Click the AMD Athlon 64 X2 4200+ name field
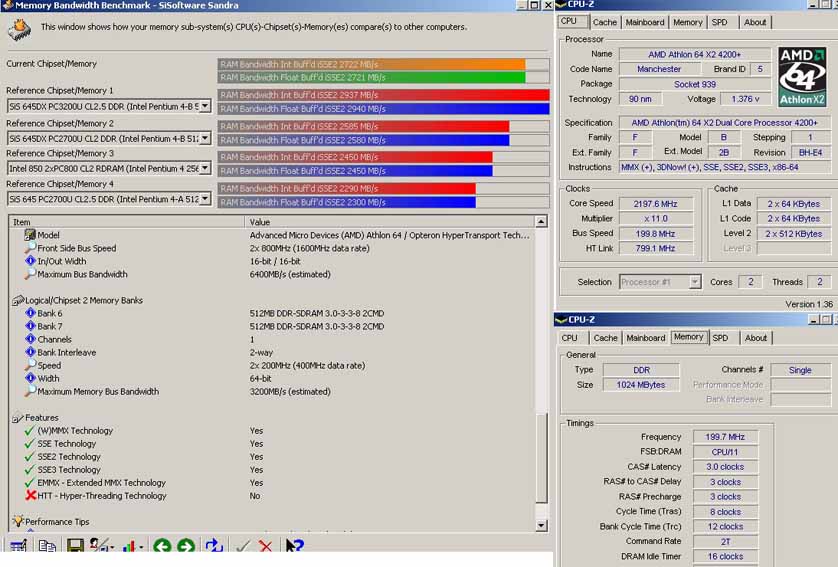 694,55
